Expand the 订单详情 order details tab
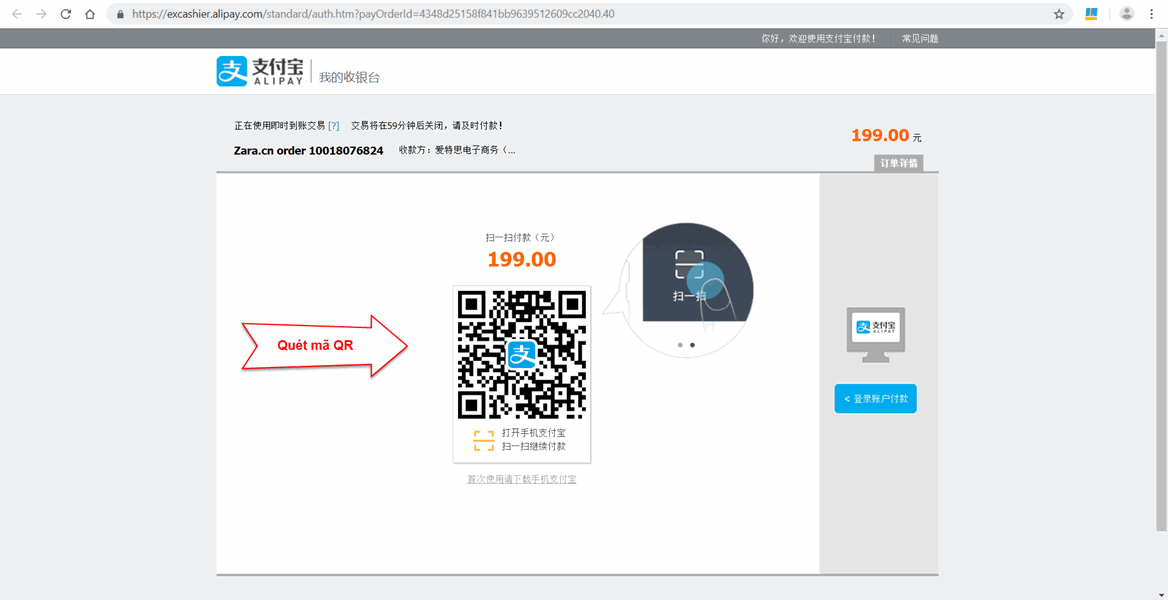The image size is (1168, 600). tap(898, 163)
